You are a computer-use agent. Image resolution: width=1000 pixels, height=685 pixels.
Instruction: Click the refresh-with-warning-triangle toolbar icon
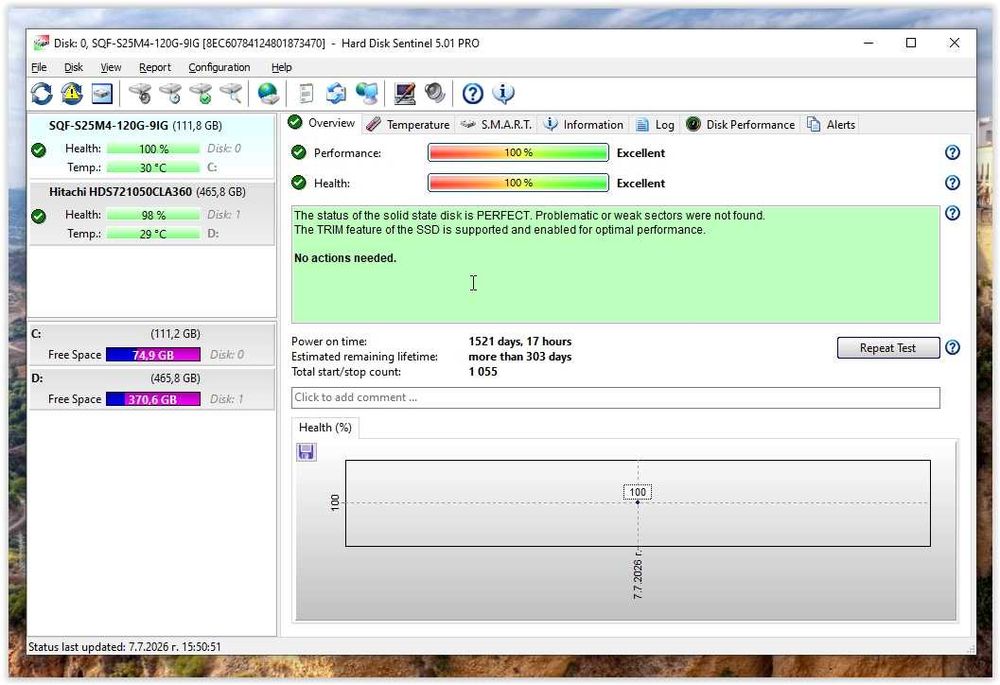72,94
